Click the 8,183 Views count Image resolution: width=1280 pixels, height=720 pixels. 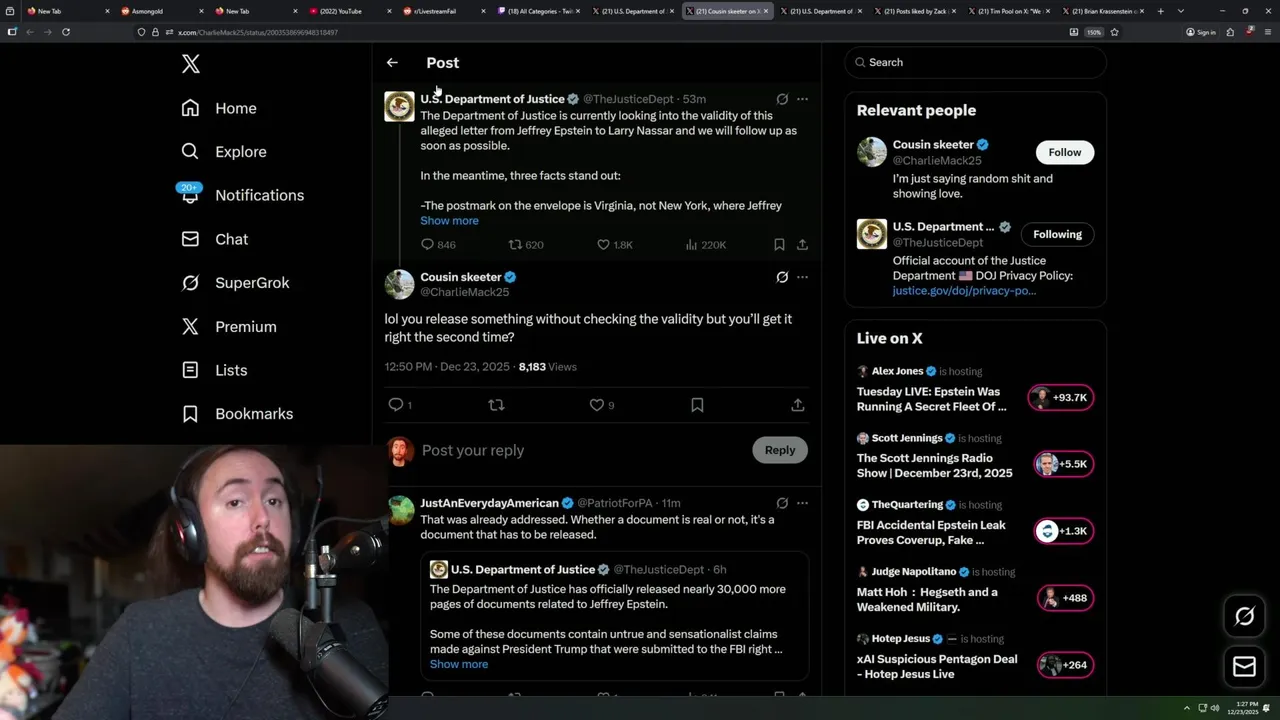point(548,367)
